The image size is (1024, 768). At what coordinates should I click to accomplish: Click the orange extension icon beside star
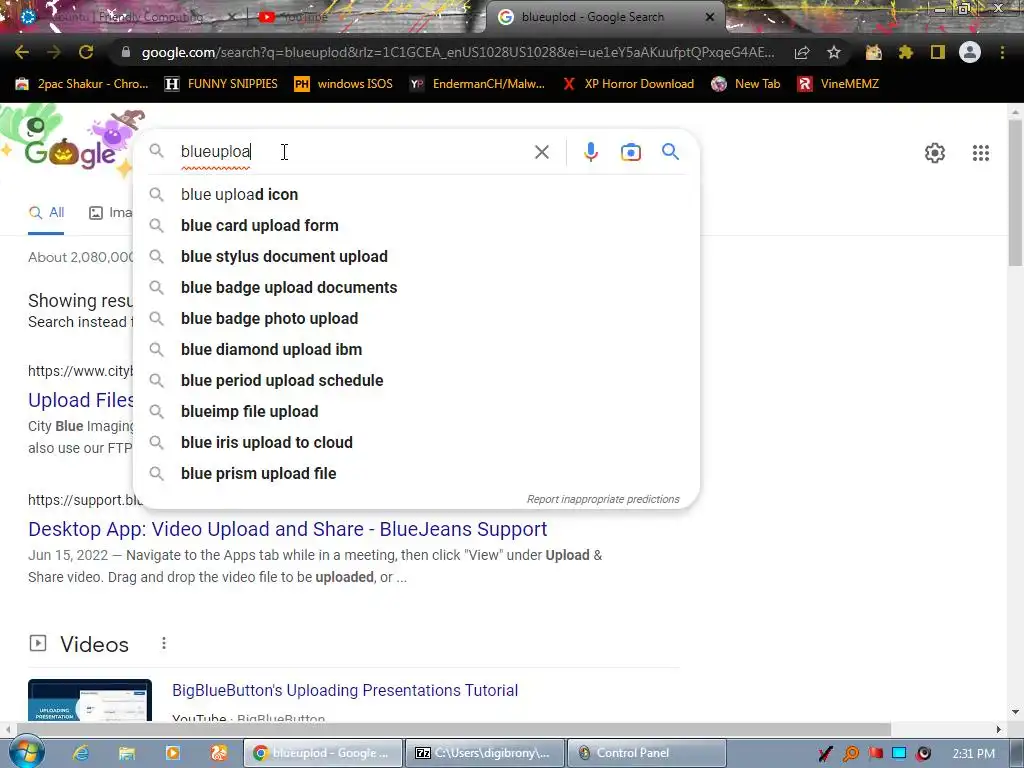pyautogui.click(x=873, y=52)
